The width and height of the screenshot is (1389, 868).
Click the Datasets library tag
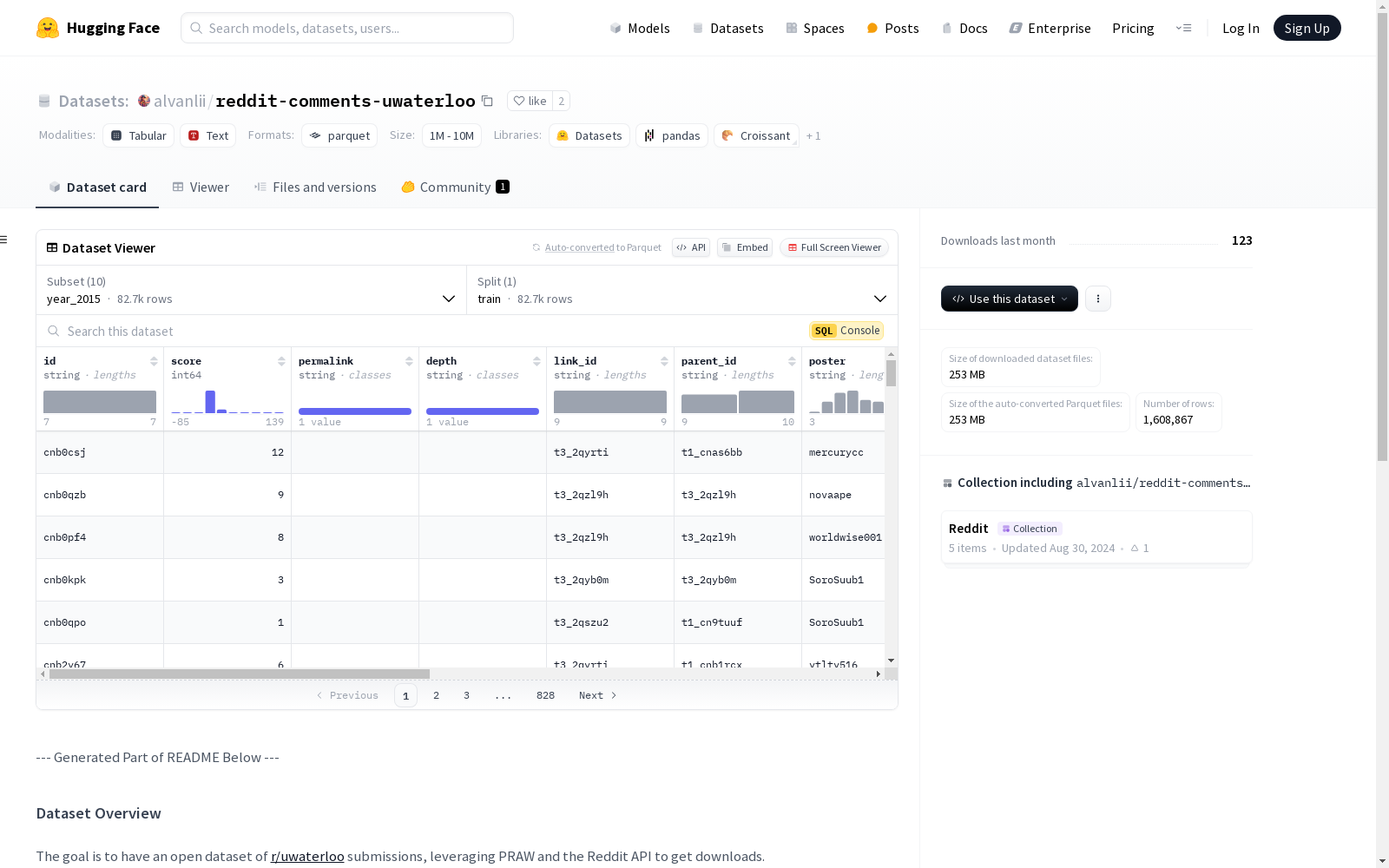tap(589, 135)
